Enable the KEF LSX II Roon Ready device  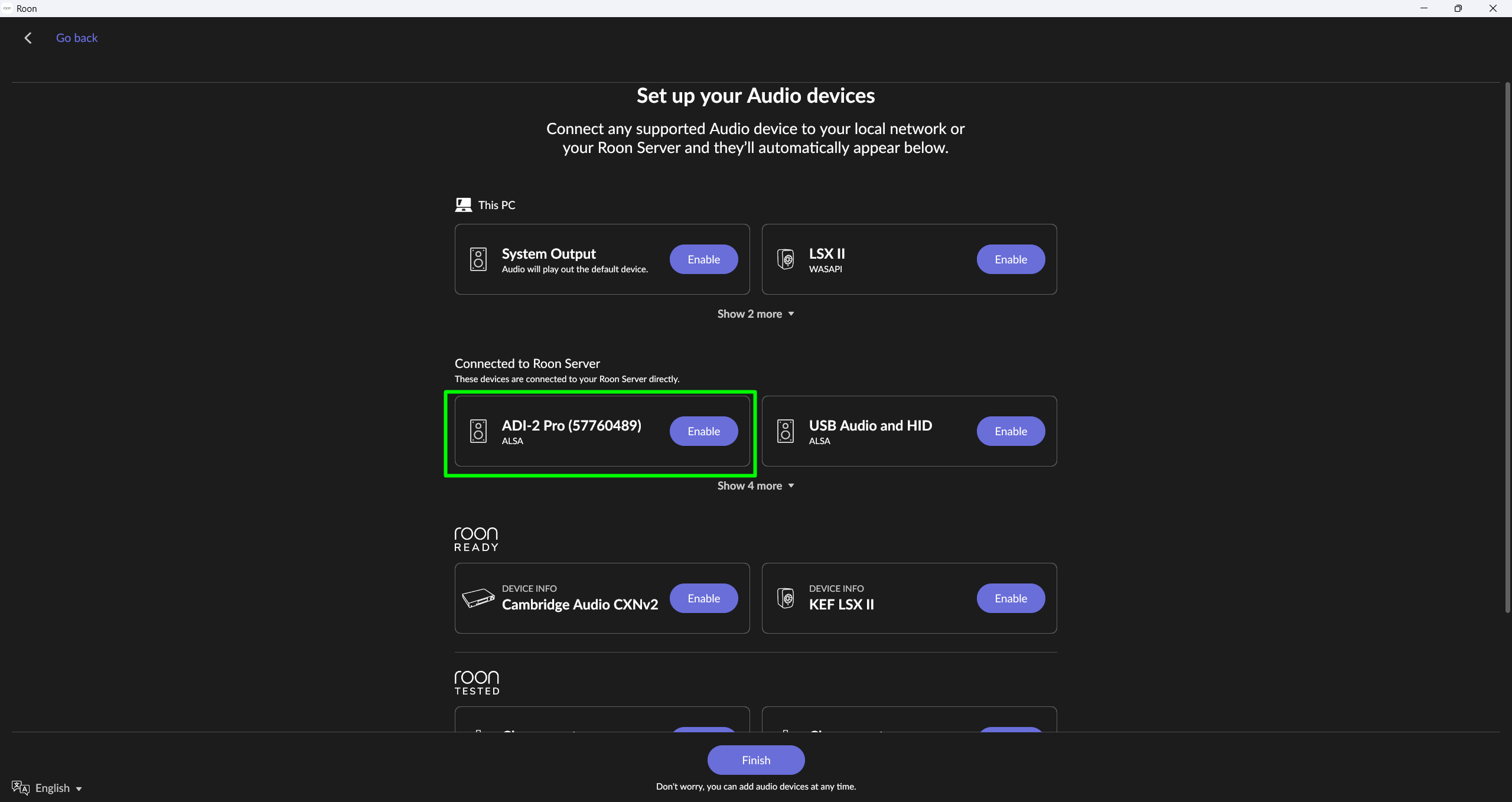point(1011,598)
